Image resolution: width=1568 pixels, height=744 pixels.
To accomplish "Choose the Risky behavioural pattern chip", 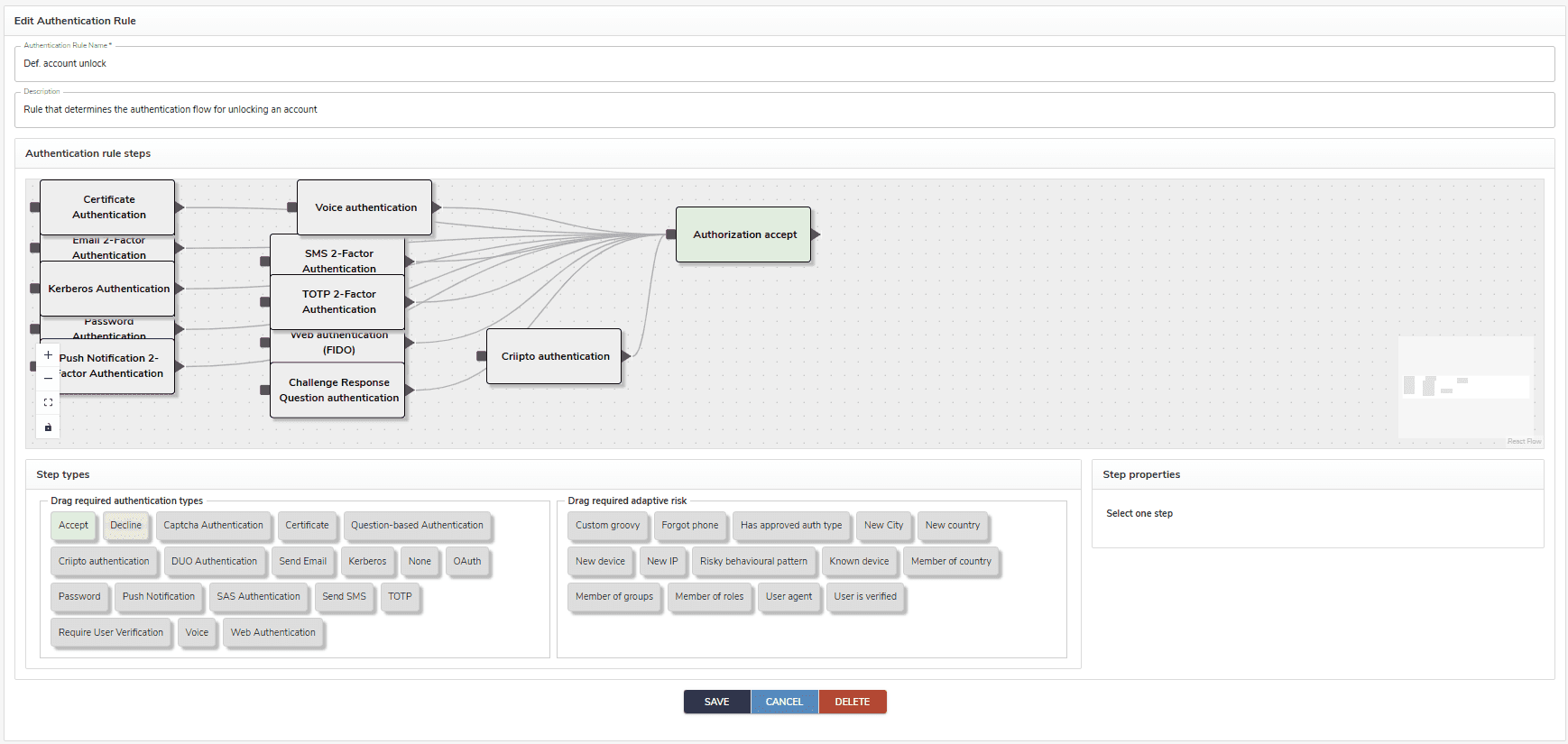I will (x=753, y=561).
